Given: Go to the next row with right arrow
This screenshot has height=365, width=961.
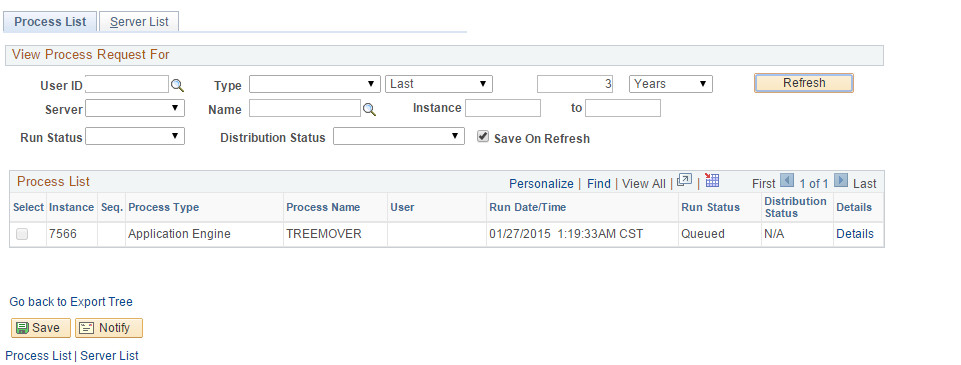Looking at the screenshot, I should point(841,181).
